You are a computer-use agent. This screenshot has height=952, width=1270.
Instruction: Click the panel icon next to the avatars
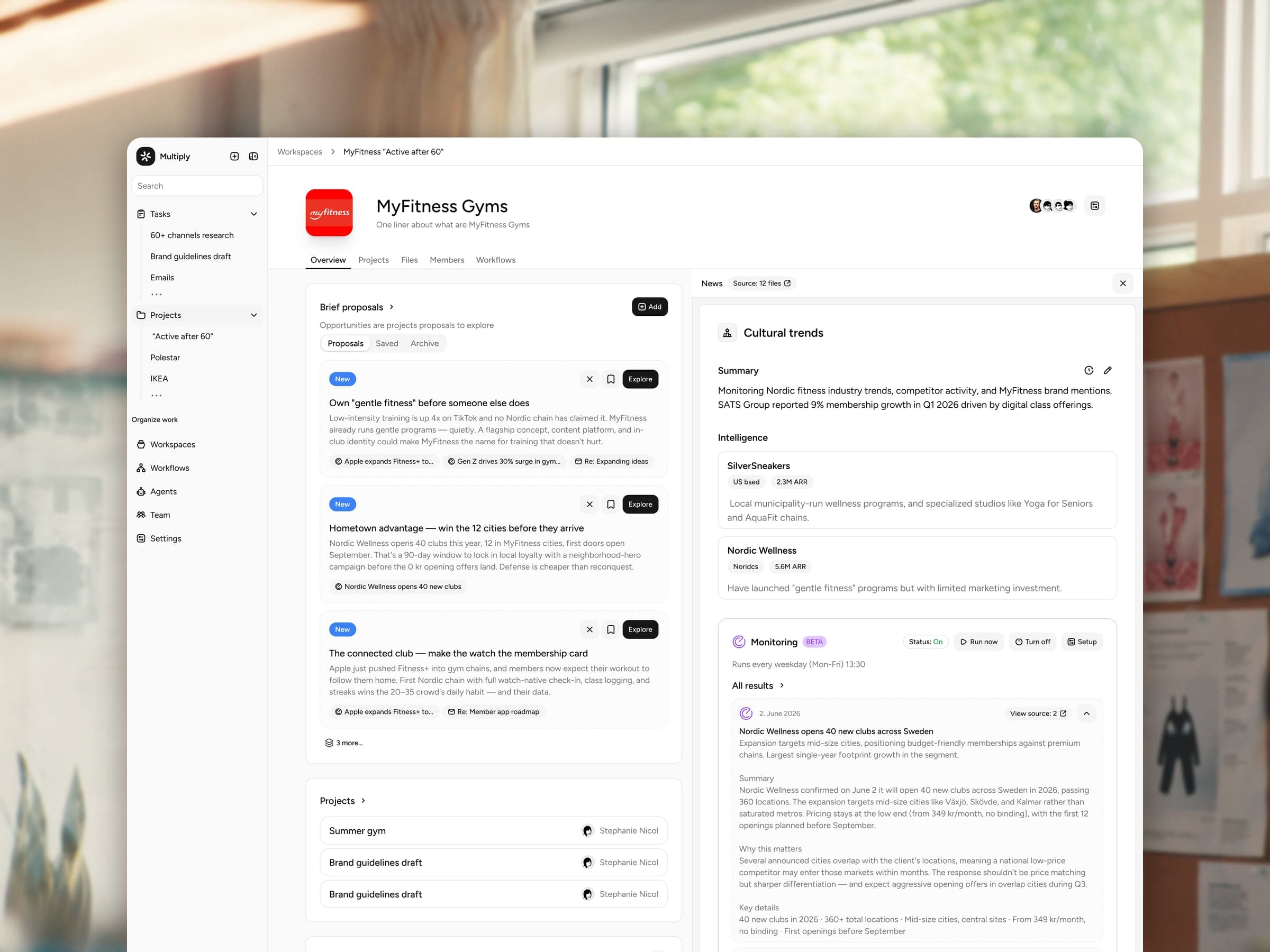click(x=1095, y=206)
